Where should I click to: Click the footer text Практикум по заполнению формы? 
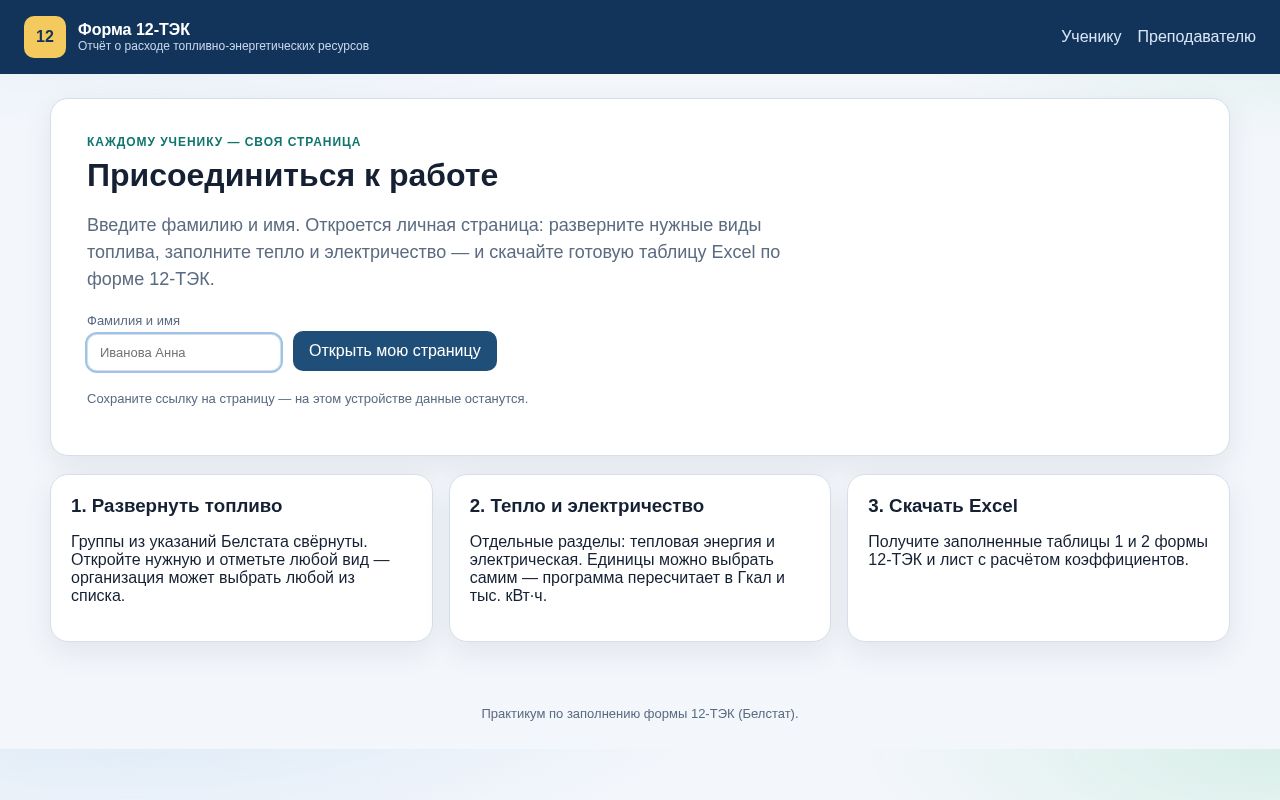coord(640,714)
